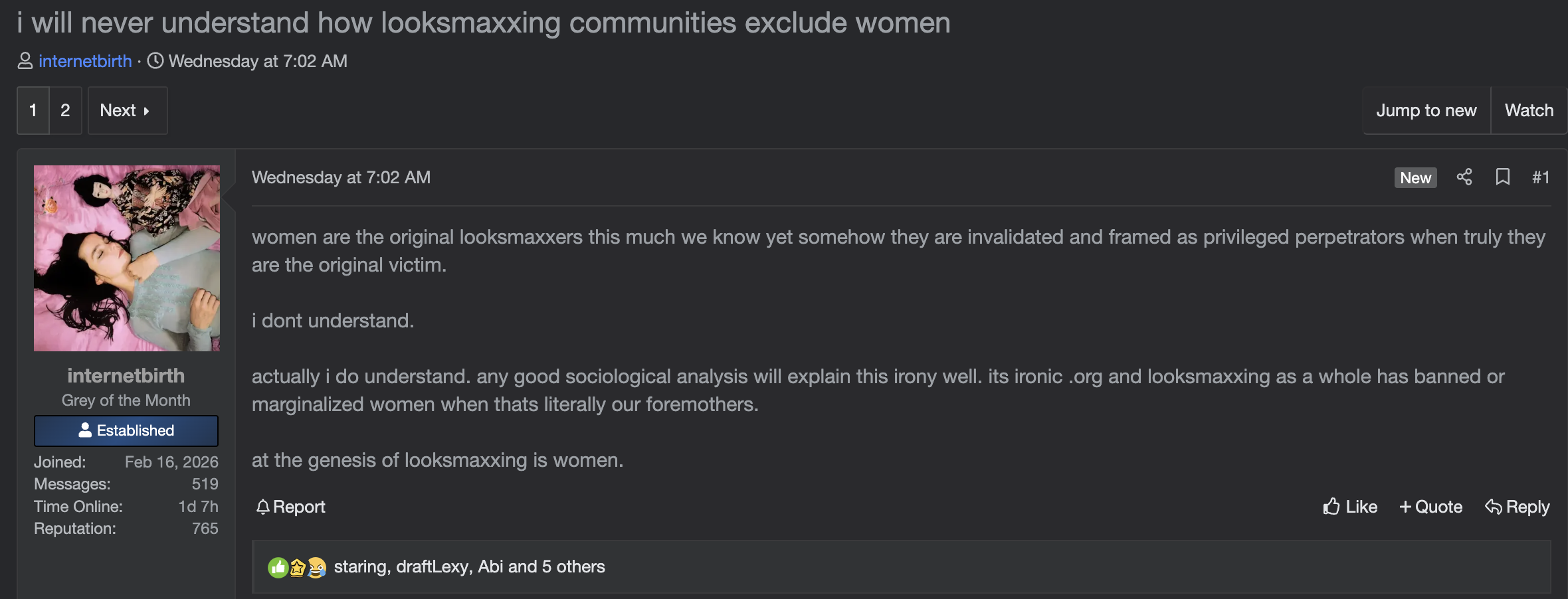The height and width of the screenshot is (599, 1568).
Task: Click the Established user badge
Action: point(126,431)
